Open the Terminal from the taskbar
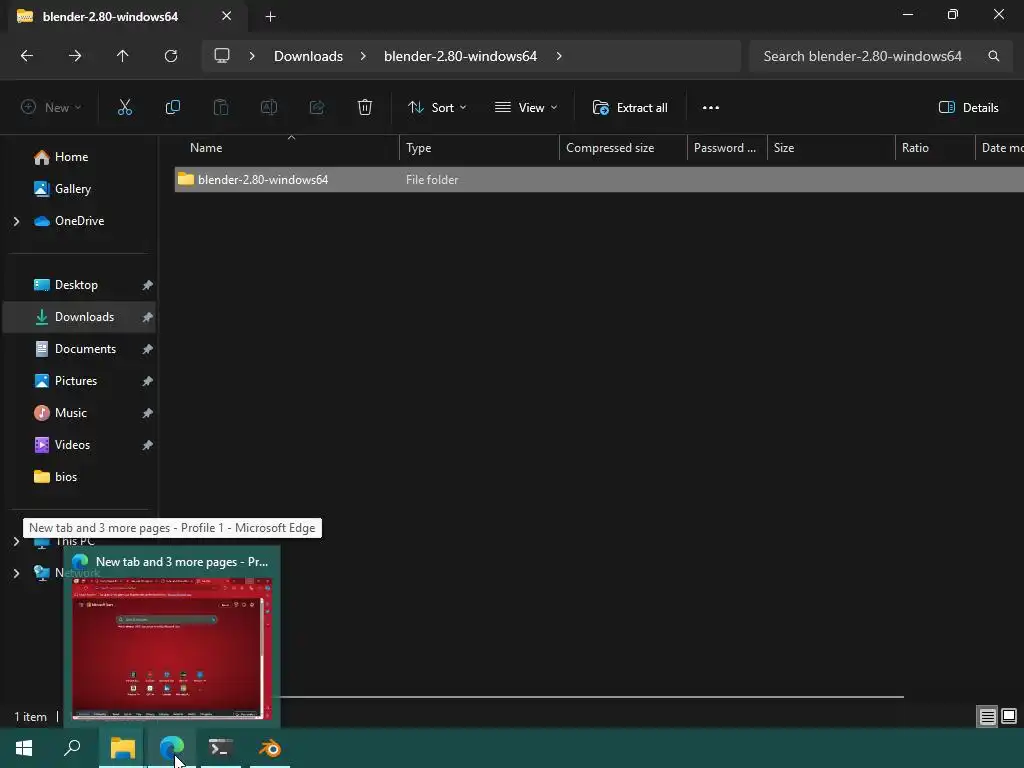This screenshot has width=1024, height=768. tap(221, 748)
